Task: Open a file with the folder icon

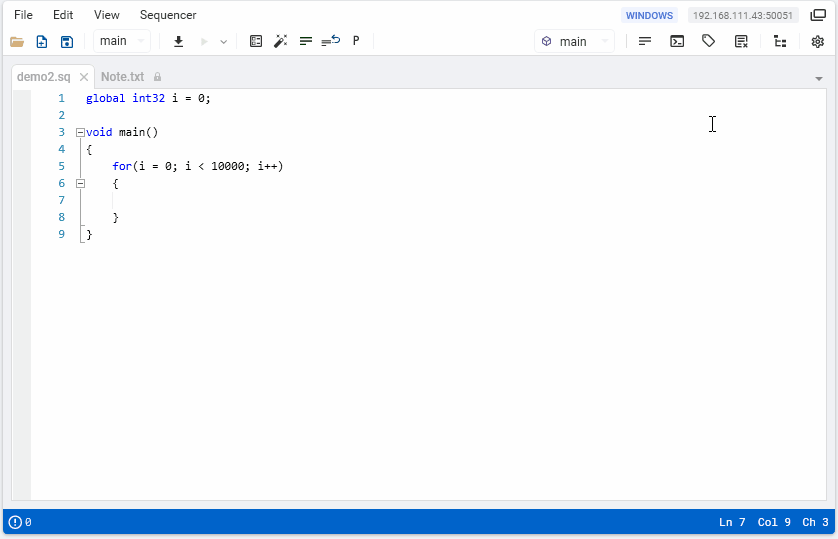Action: click(x=17, y=42)
